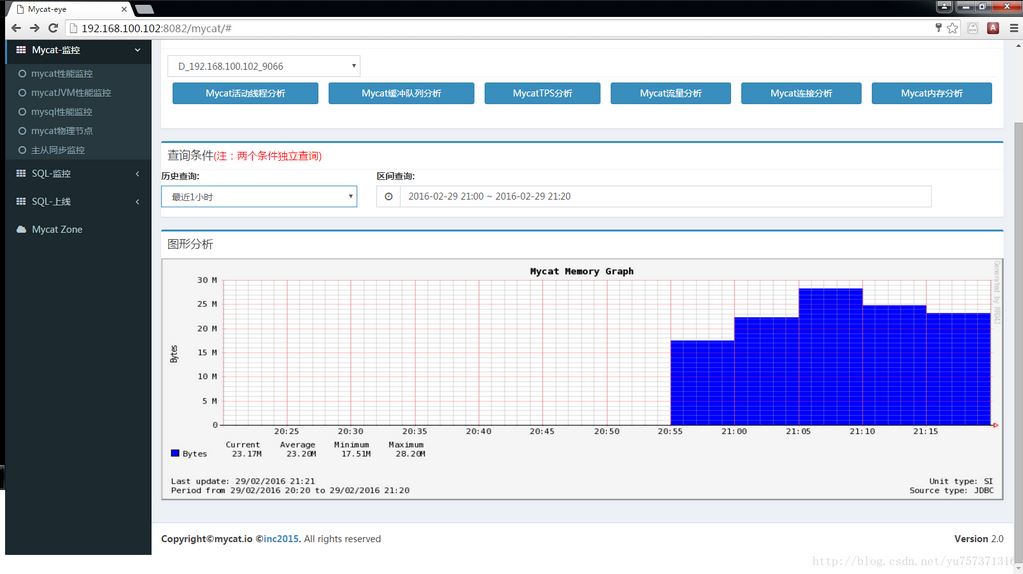Screen dimensions: 1023x574
Task: Click the red A extension icon
Action: click(x=993, y=28)
